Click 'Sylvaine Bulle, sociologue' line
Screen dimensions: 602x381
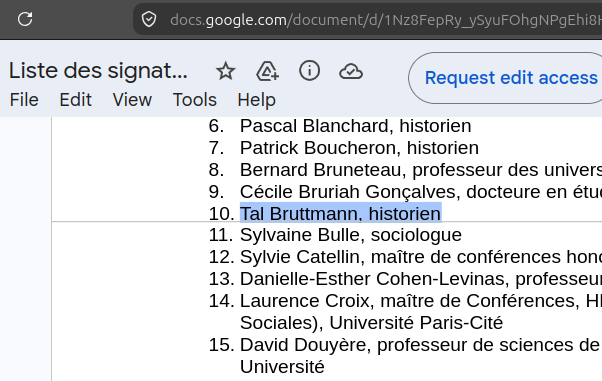point(351,235)
